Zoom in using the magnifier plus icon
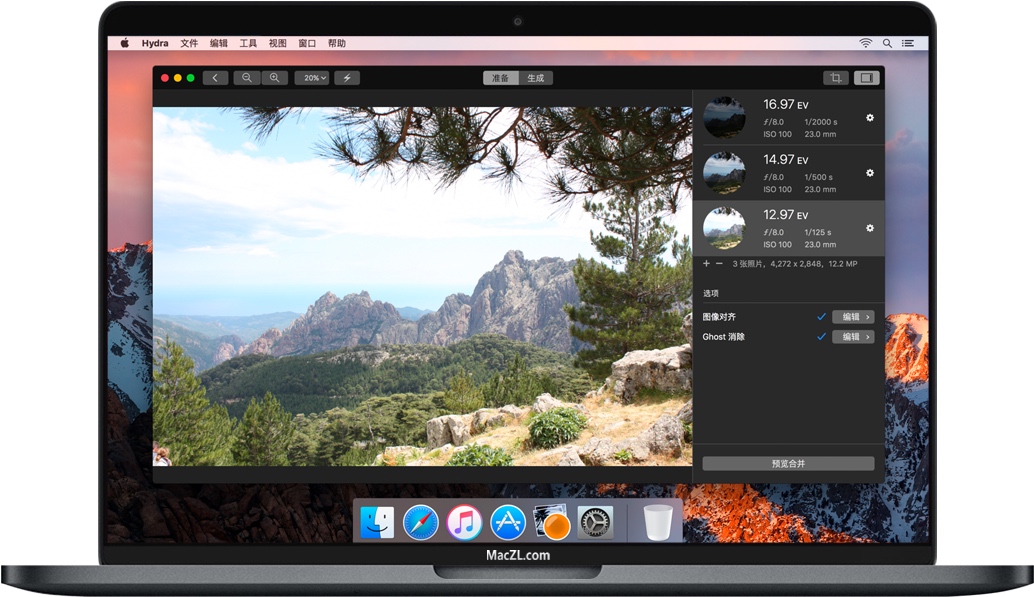Screen dimensions: 1034x597 pos(274,77)
